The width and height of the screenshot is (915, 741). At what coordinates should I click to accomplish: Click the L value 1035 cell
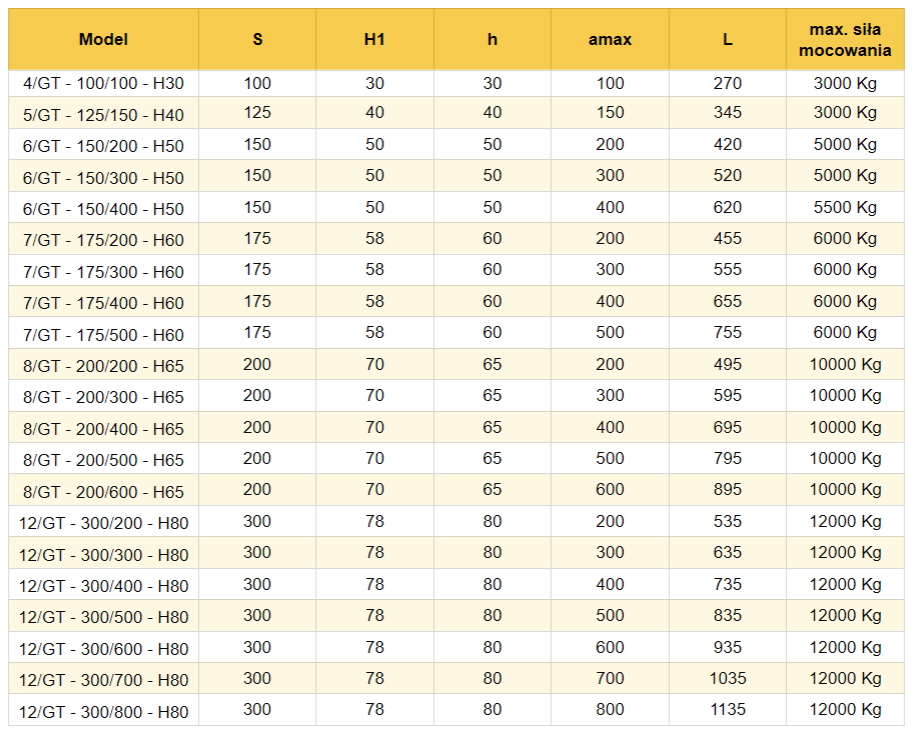click(x=727, y=678)
